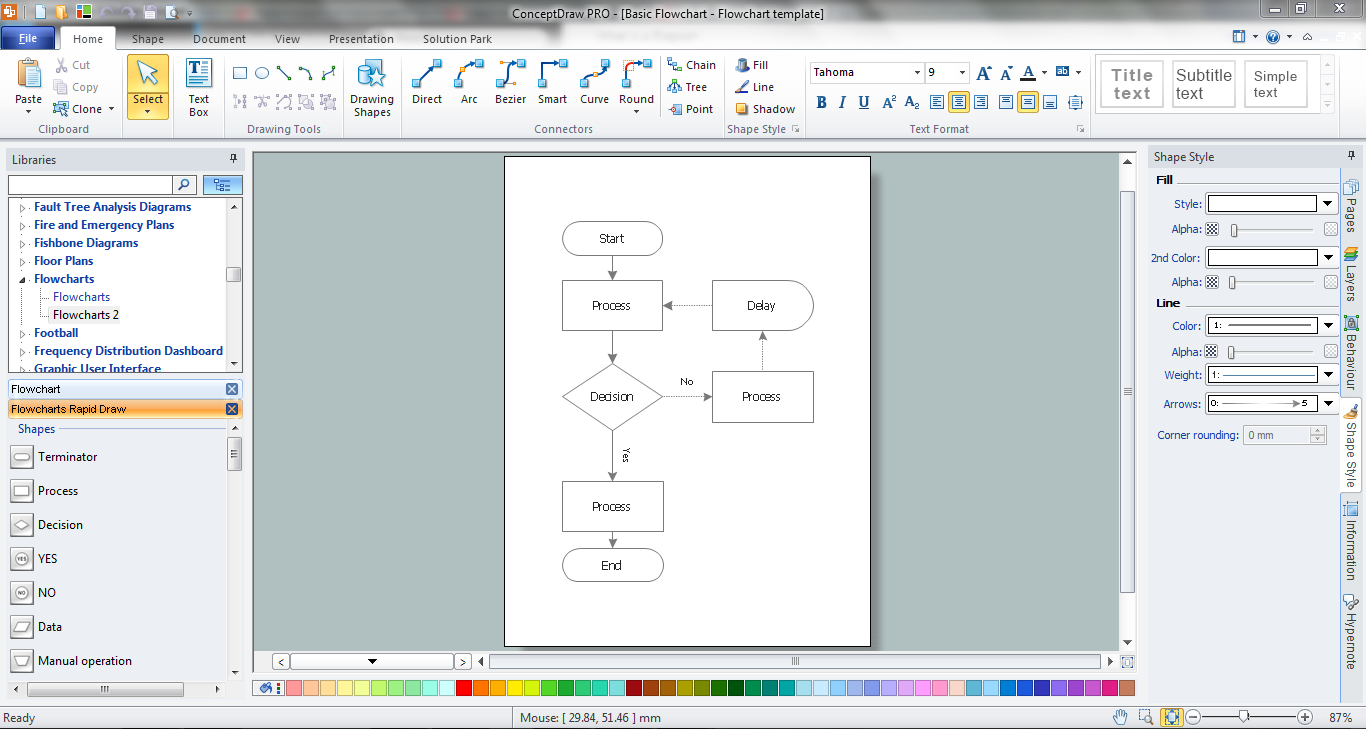Set text alignment to right
1366x729 pixels.
coord(981,102)
